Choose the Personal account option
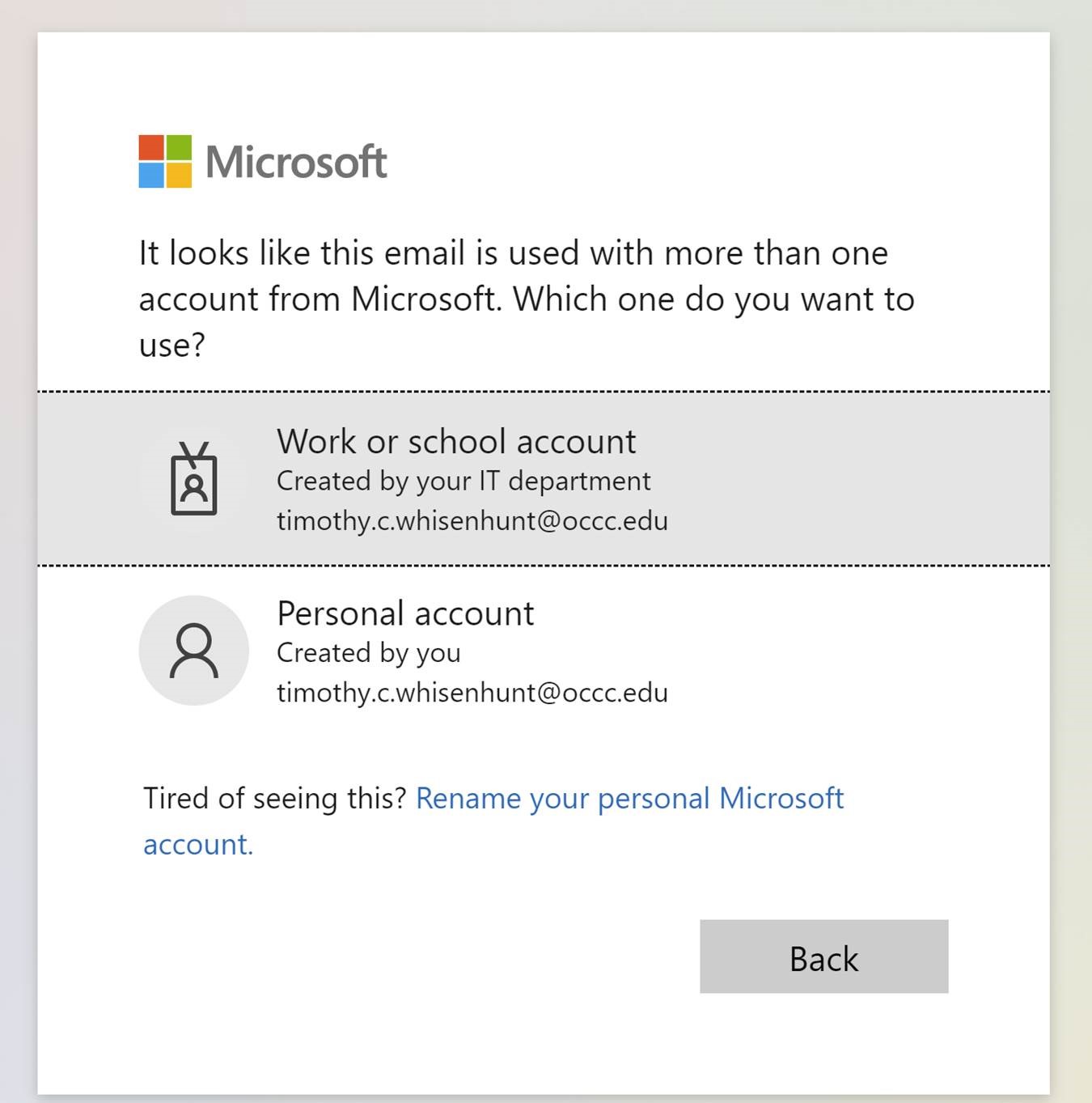The image size is (1092, 1103). [544, 651]
